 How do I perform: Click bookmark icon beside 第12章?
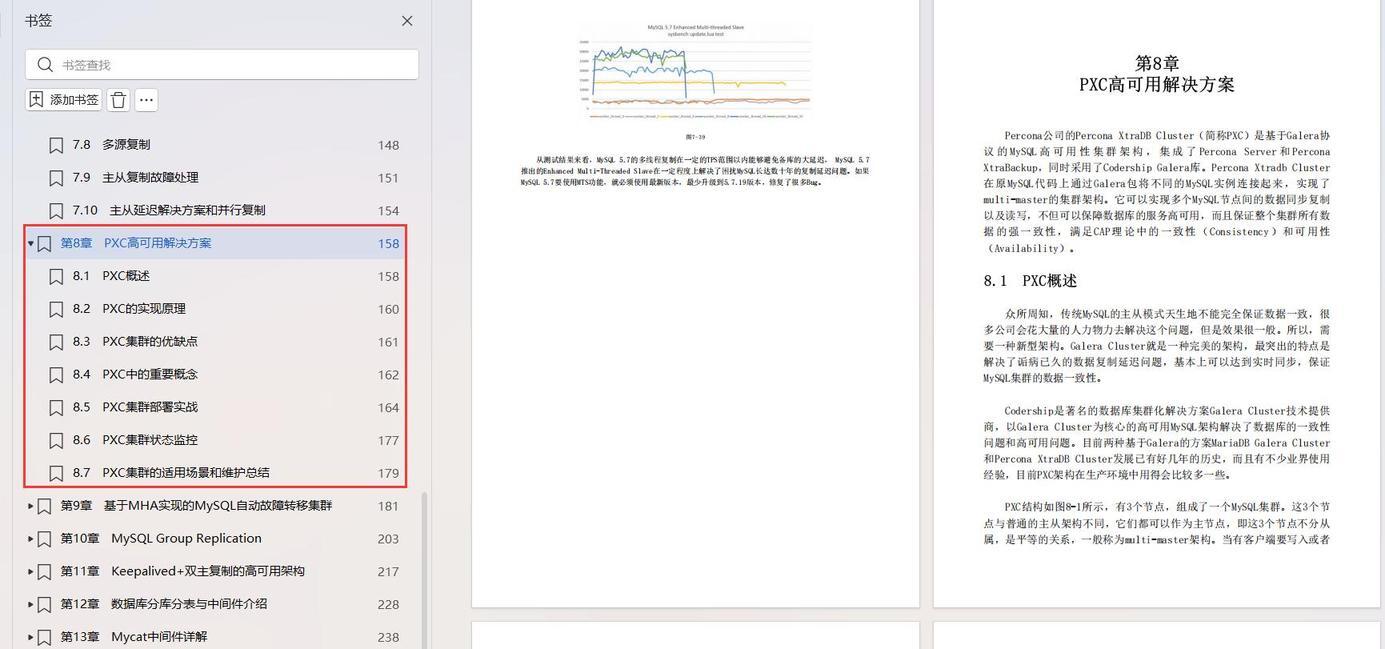44,605
